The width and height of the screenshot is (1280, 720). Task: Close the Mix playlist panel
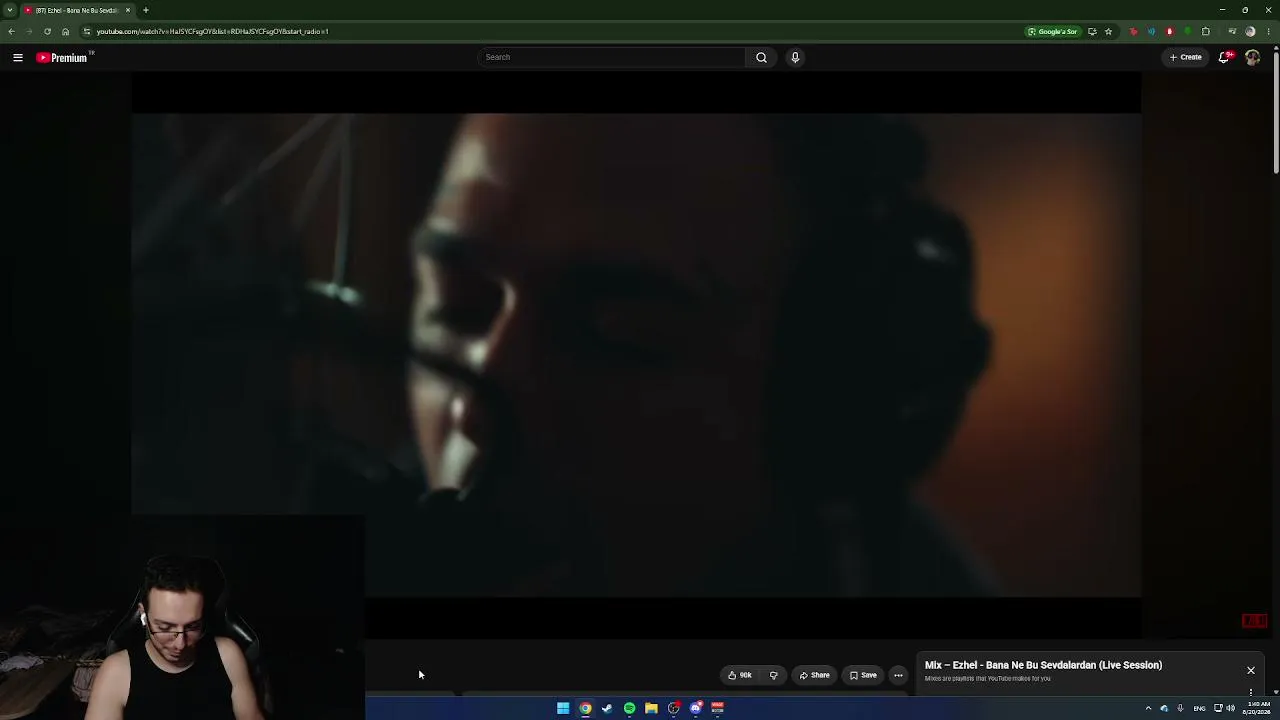coord(1251,670)
